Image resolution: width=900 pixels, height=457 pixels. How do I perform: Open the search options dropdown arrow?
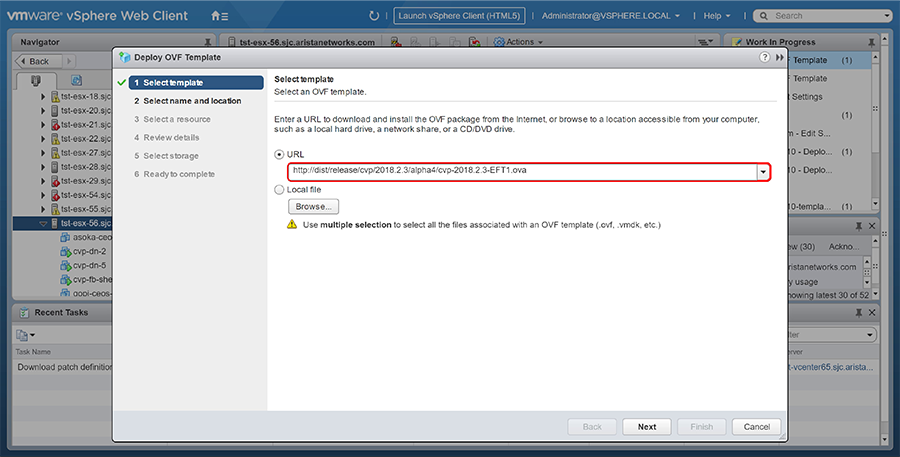click(x=887, y=16)
